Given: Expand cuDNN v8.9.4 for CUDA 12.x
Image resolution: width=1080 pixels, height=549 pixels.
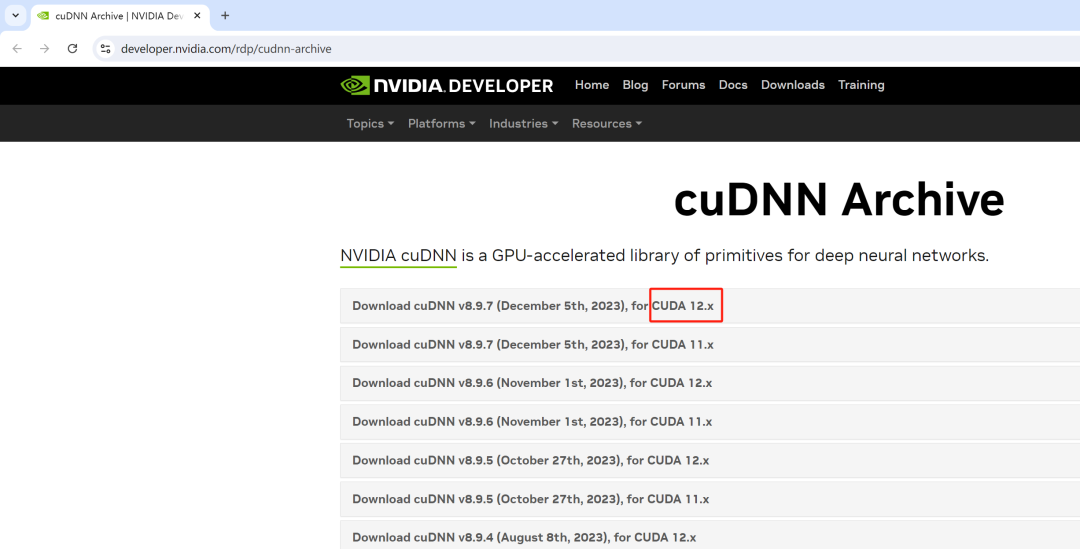Looking at the screenshot, I should (x=710, y=535).
